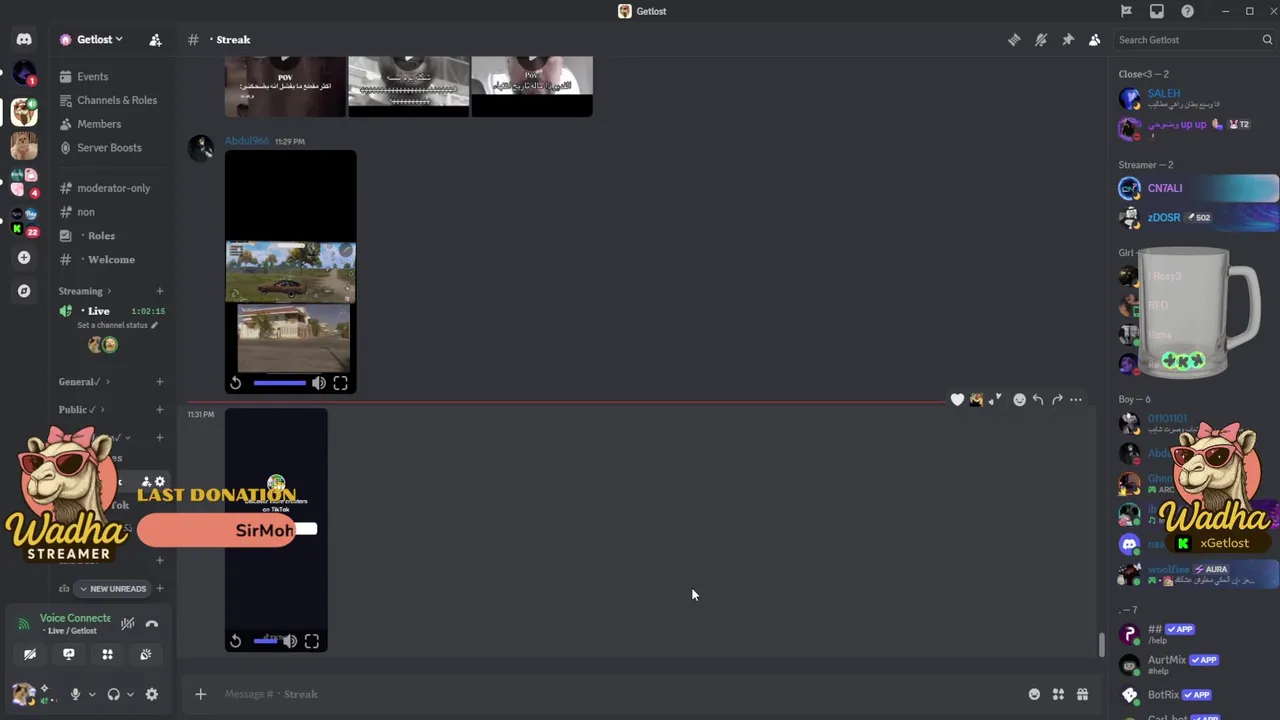Open microphone input options arrow
This screenshot has width=1280, height=720.
pos(92,694)
